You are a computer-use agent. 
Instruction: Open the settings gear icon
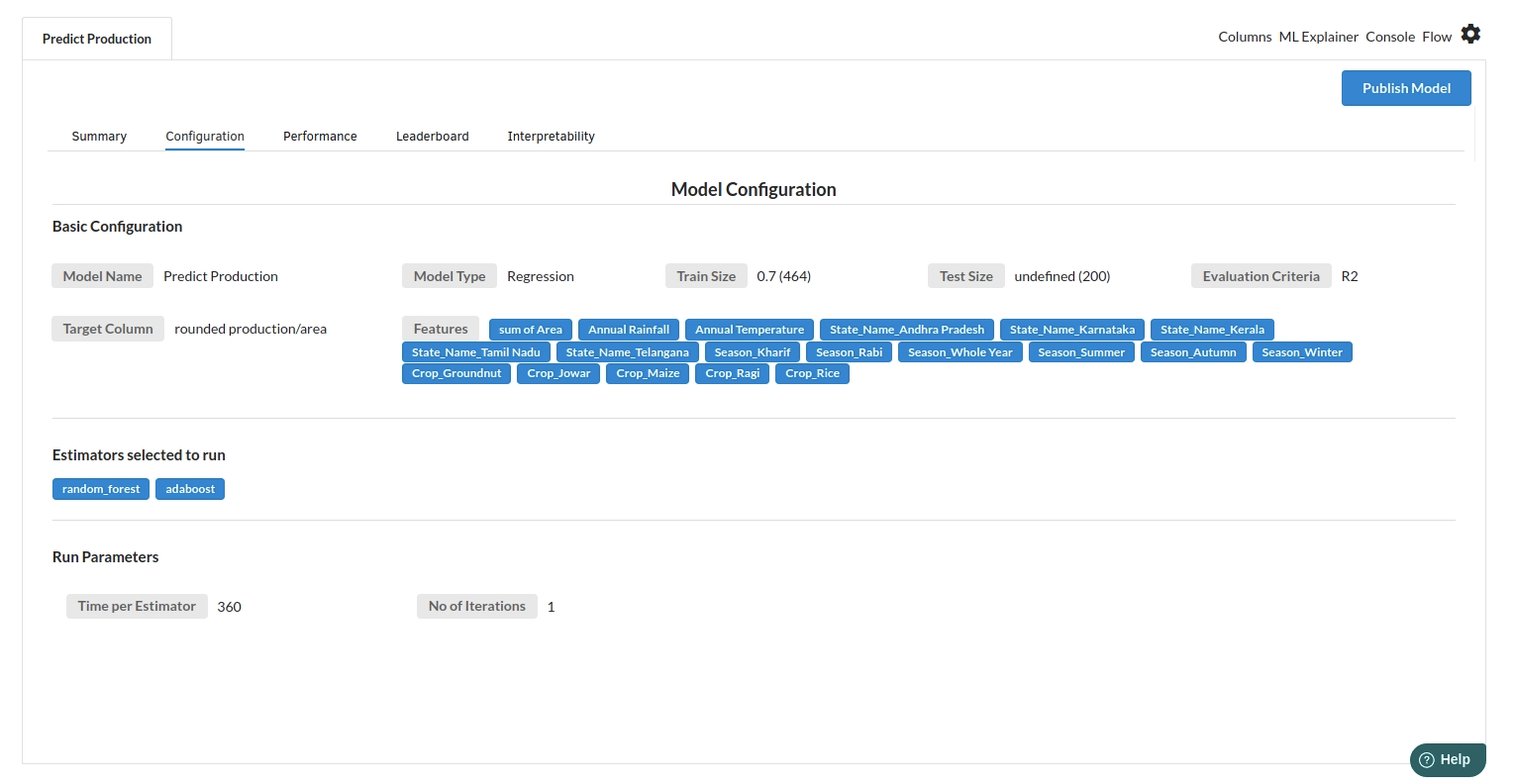click(x=1470, y=35)
